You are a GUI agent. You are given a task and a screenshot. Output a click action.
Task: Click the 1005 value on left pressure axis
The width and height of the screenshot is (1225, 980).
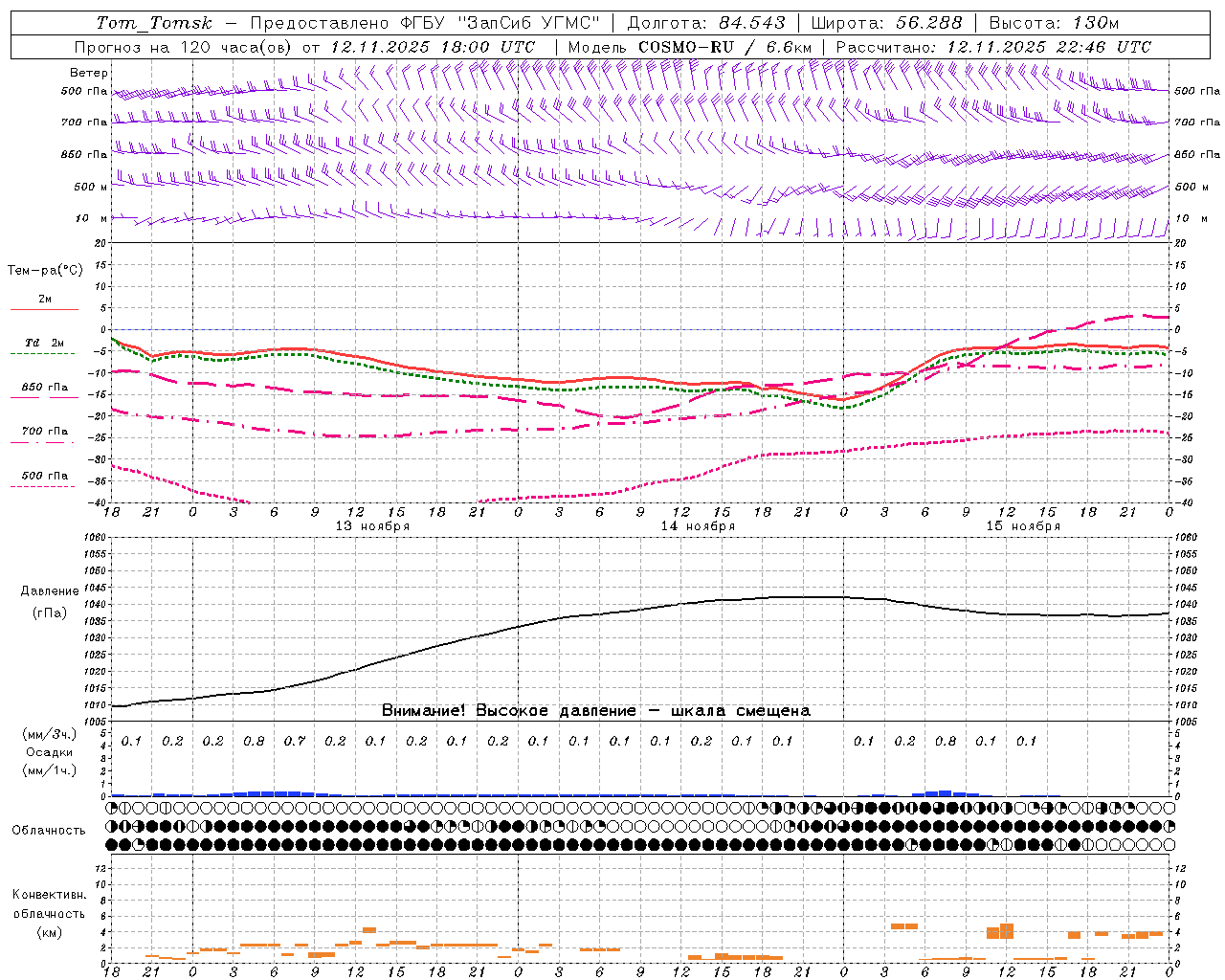94,723
